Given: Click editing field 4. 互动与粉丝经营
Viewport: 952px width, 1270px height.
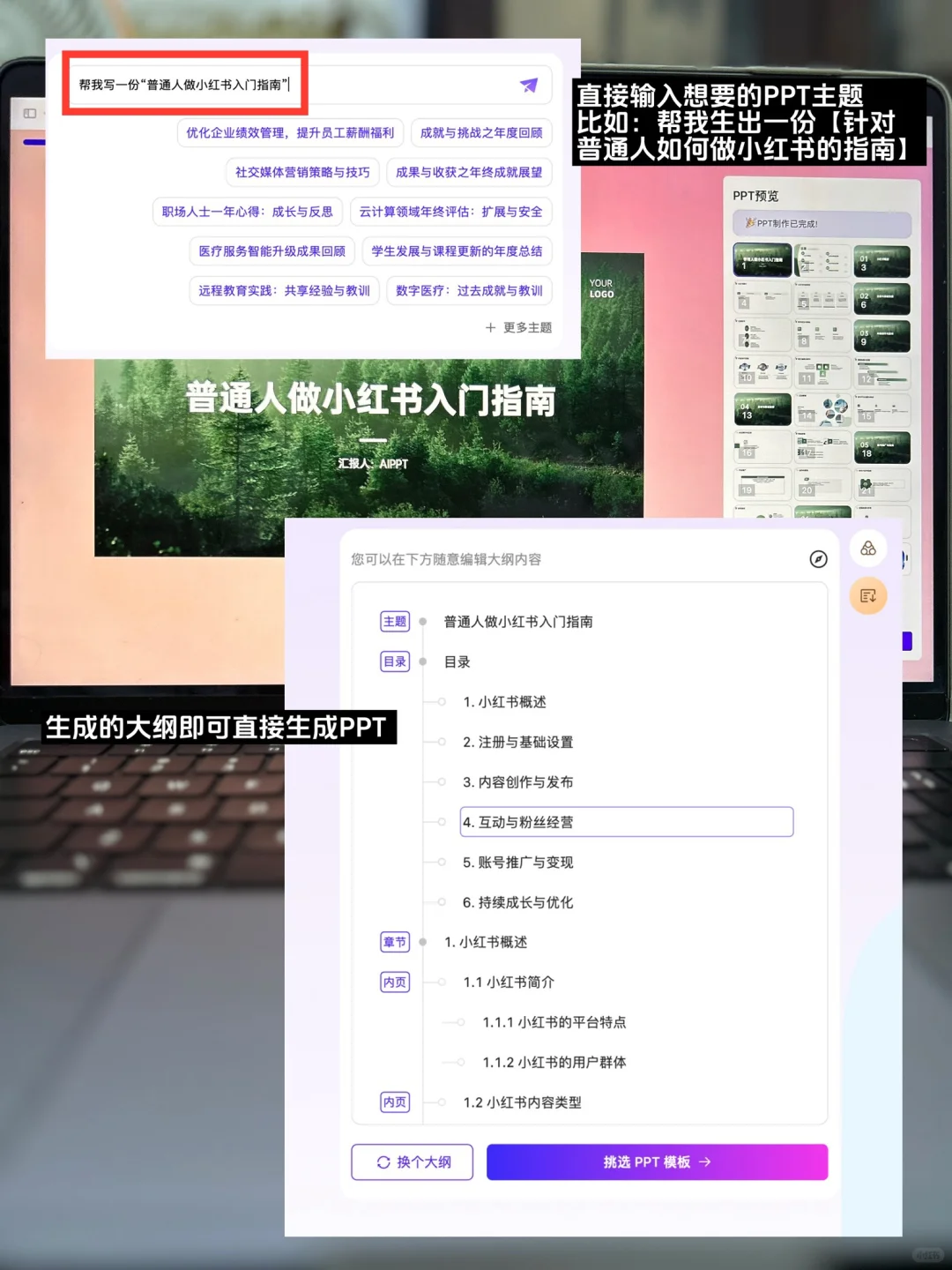Looking at the screenshot, I should [x=627, y=822].
